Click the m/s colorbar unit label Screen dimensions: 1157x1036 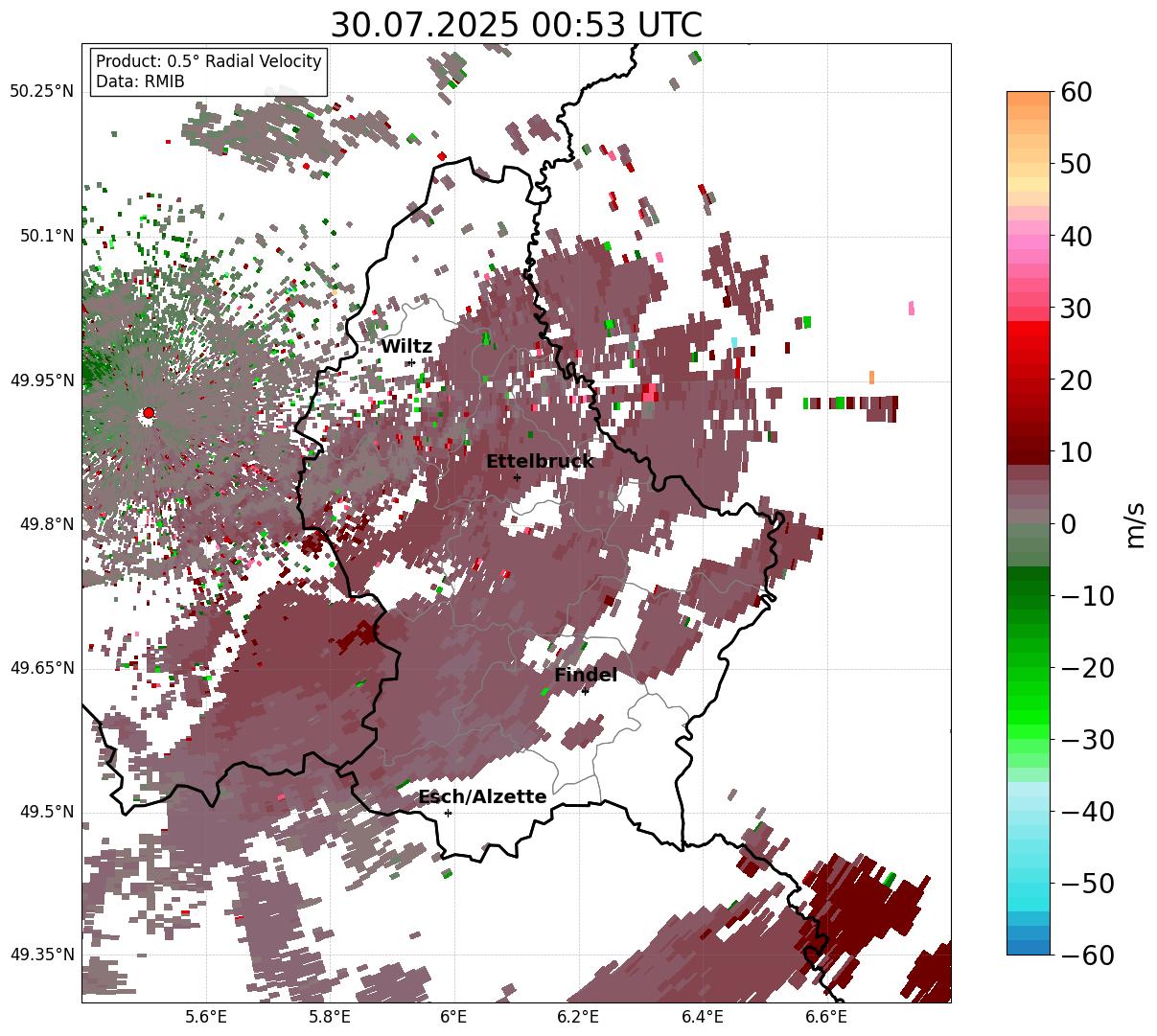(1136, 523)
